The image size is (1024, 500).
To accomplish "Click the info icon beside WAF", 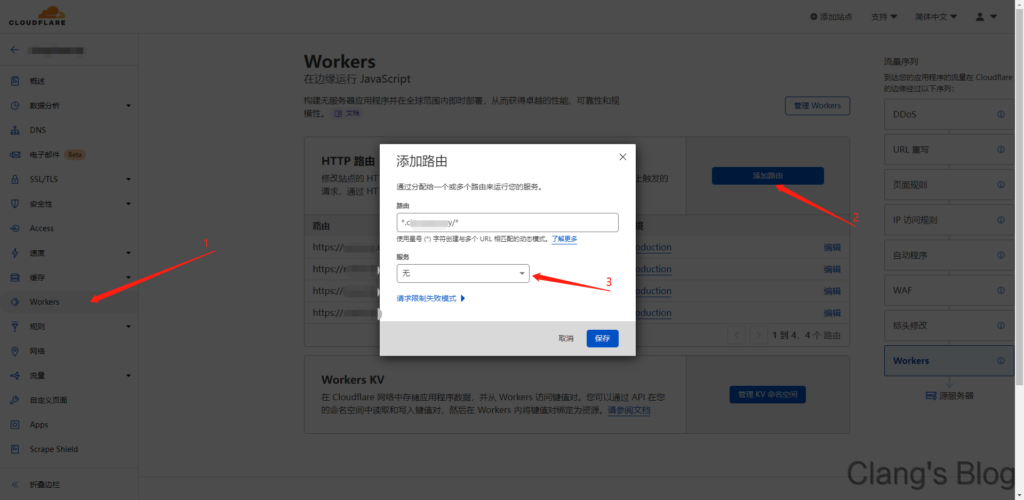I will click(x=1001, y=290).
